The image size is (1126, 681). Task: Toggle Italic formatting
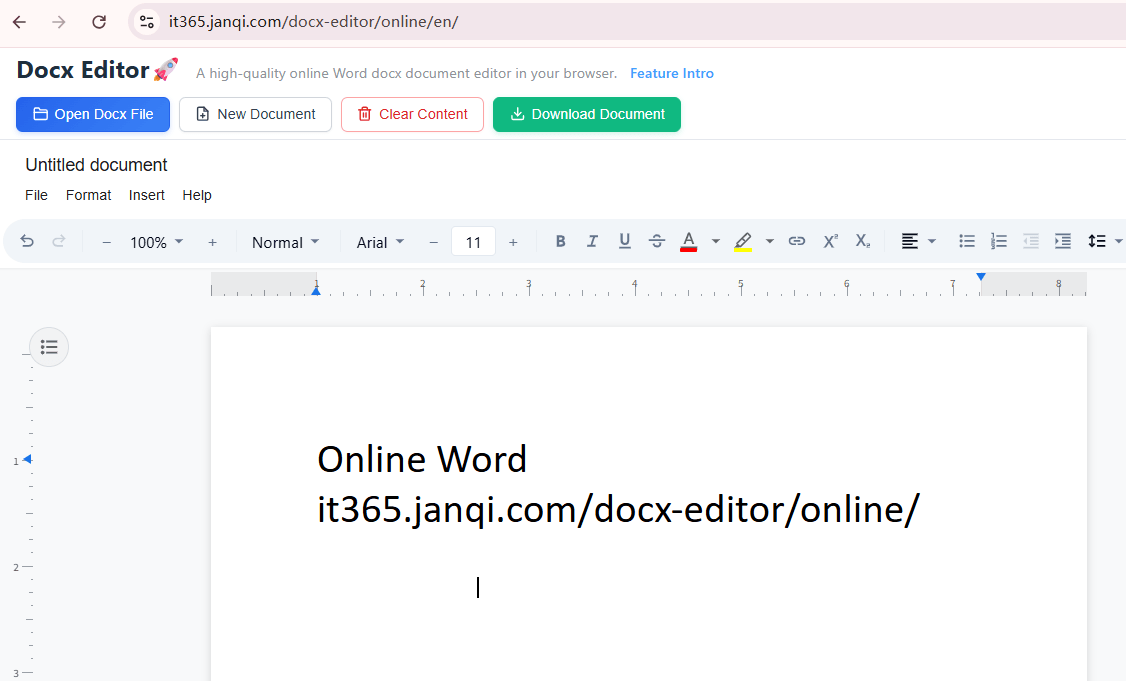[x=592, y=241]
